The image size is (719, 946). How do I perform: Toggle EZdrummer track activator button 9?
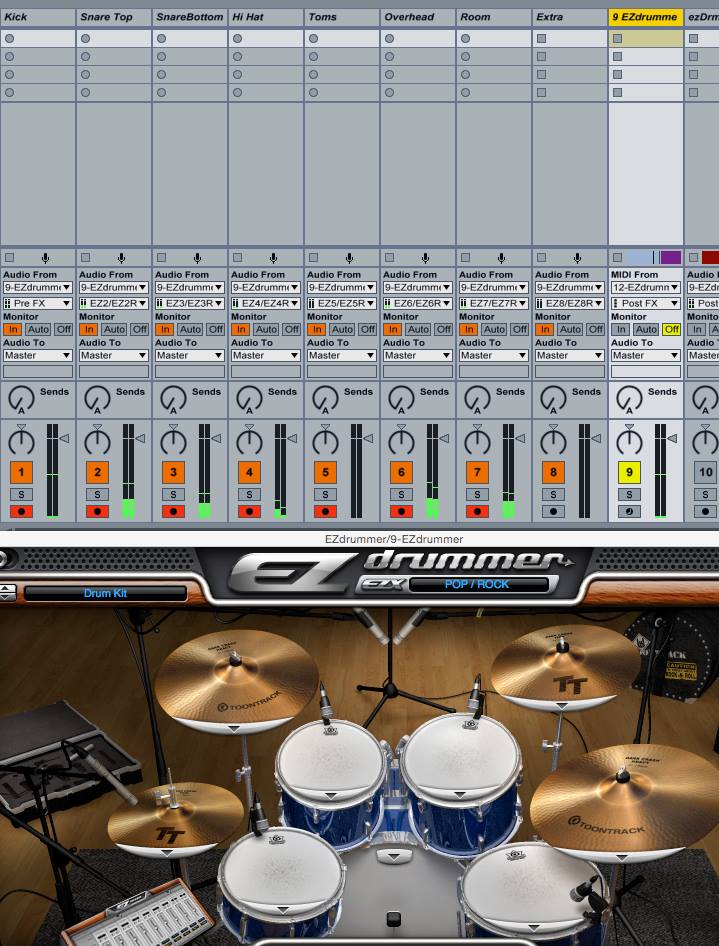[629, 472]
